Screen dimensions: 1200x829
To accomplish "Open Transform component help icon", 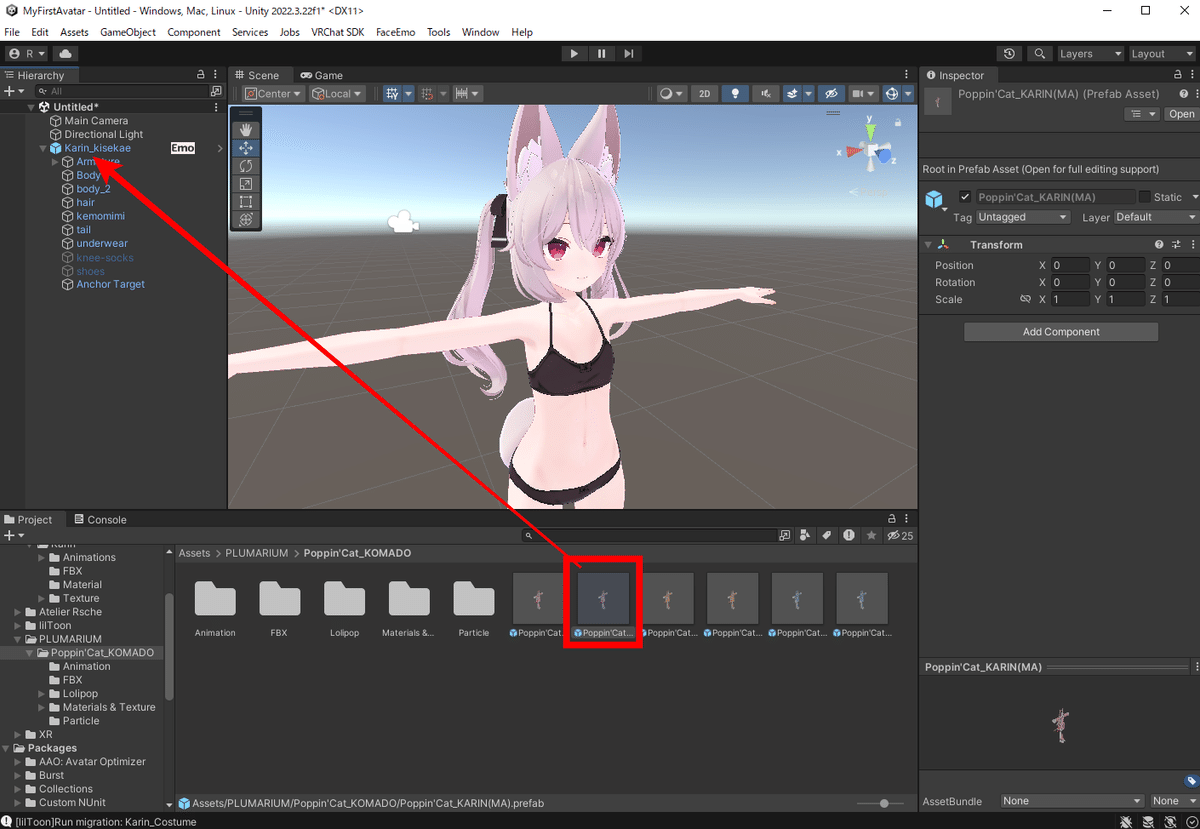I will click(1159, 244).
